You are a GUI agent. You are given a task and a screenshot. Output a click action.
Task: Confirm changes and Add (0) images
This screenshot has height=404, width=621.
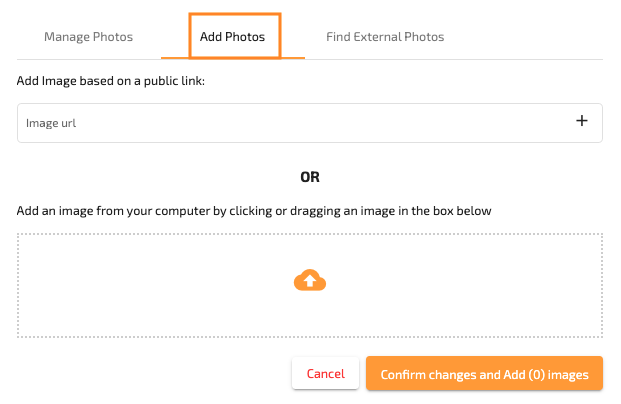coord(484,374)
